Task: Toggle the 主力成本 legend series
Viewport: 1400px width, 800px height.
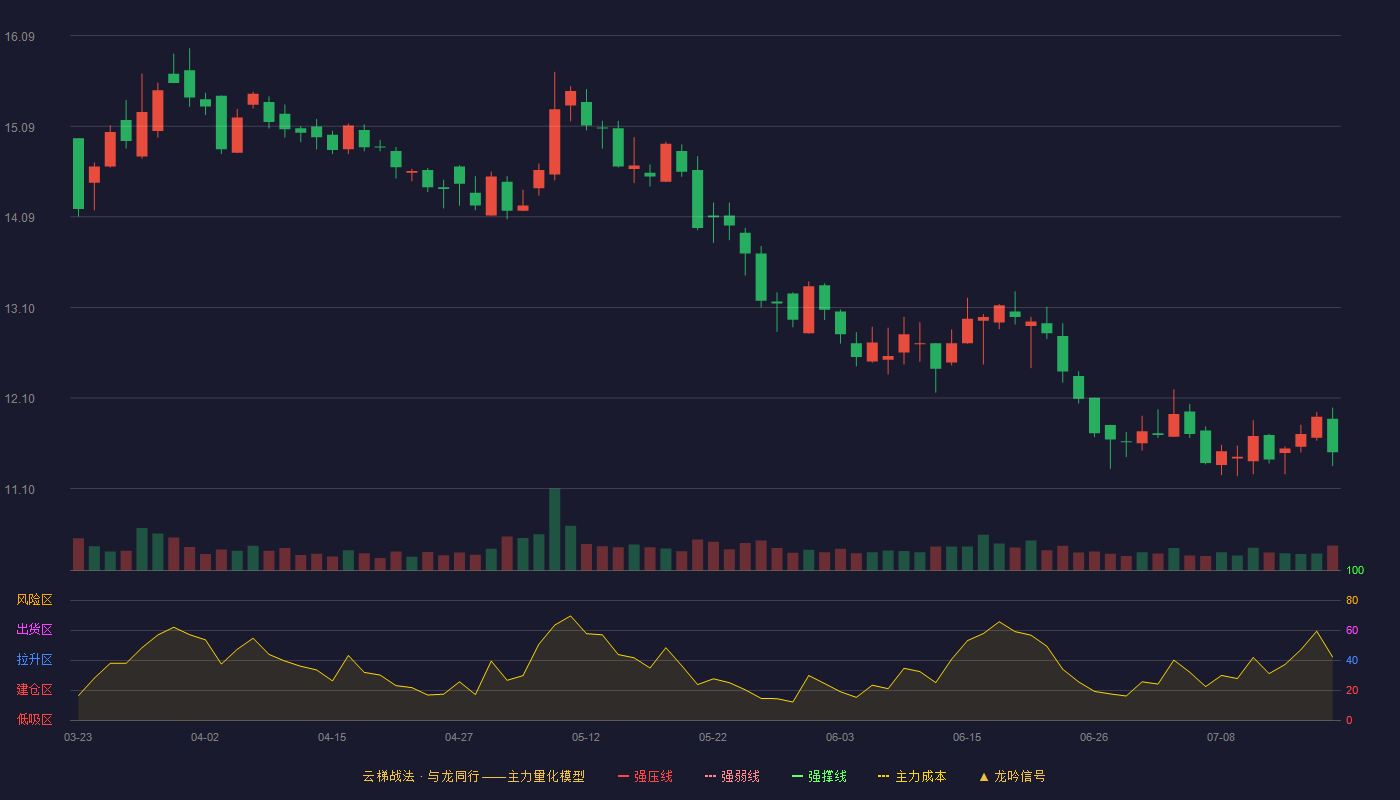Action: tap(912, 776)
